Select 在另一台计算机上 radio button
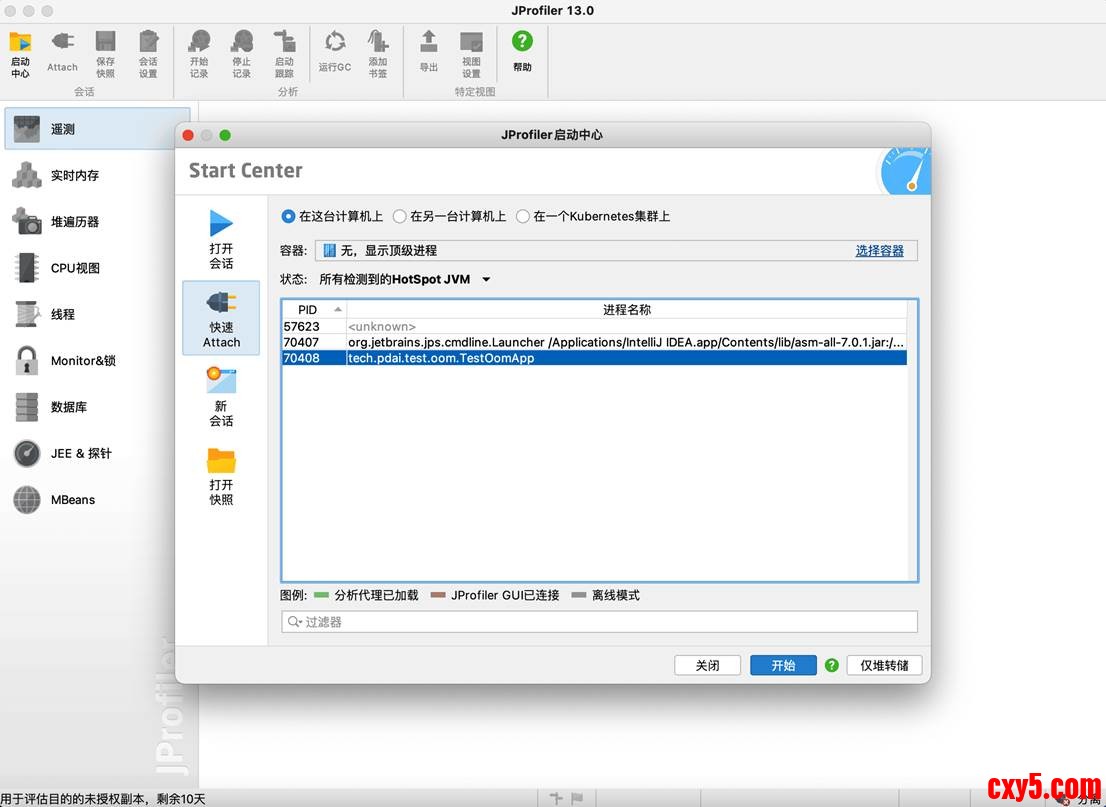 [400, 216]
